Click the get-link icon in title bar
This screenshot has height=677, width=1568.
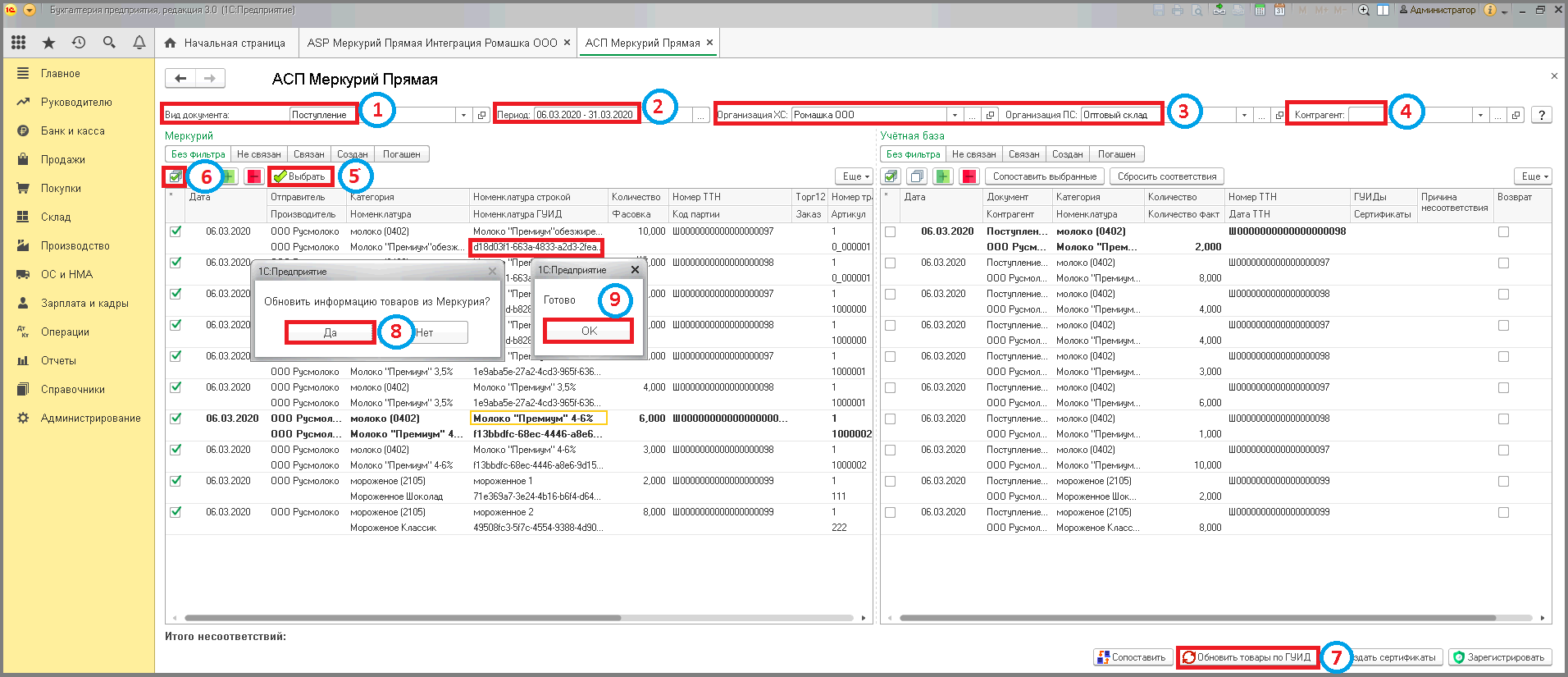pyautogui.click(x=1219, y=10)
